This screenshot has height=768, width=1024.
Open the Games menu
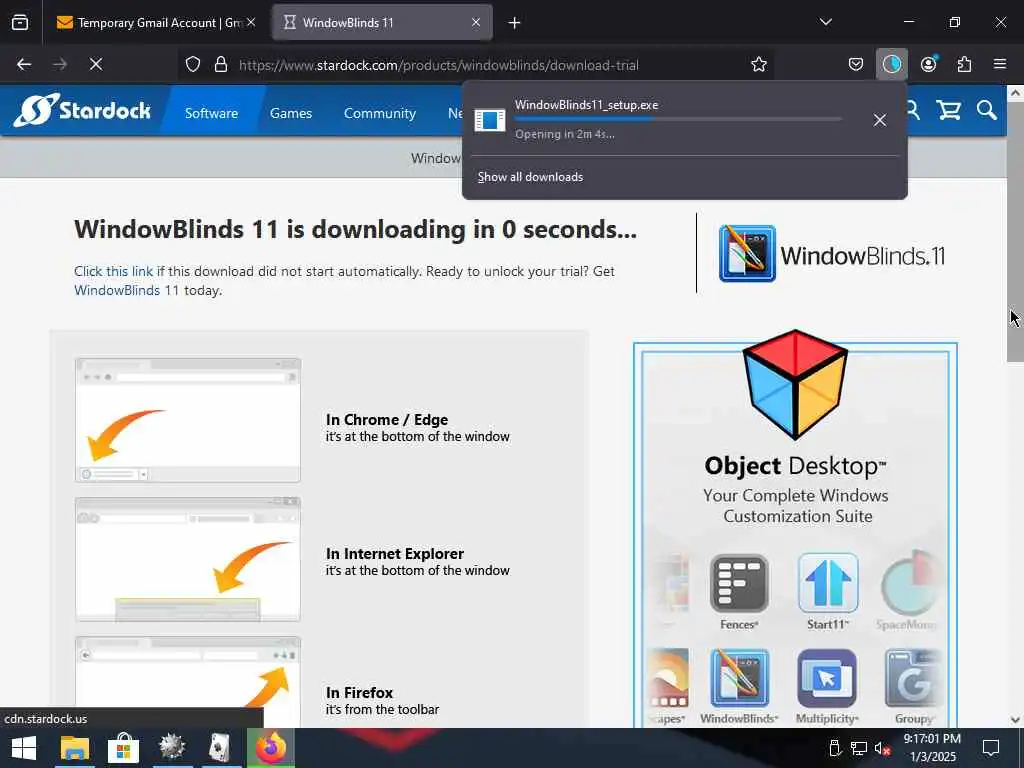[x=291, y=113]
